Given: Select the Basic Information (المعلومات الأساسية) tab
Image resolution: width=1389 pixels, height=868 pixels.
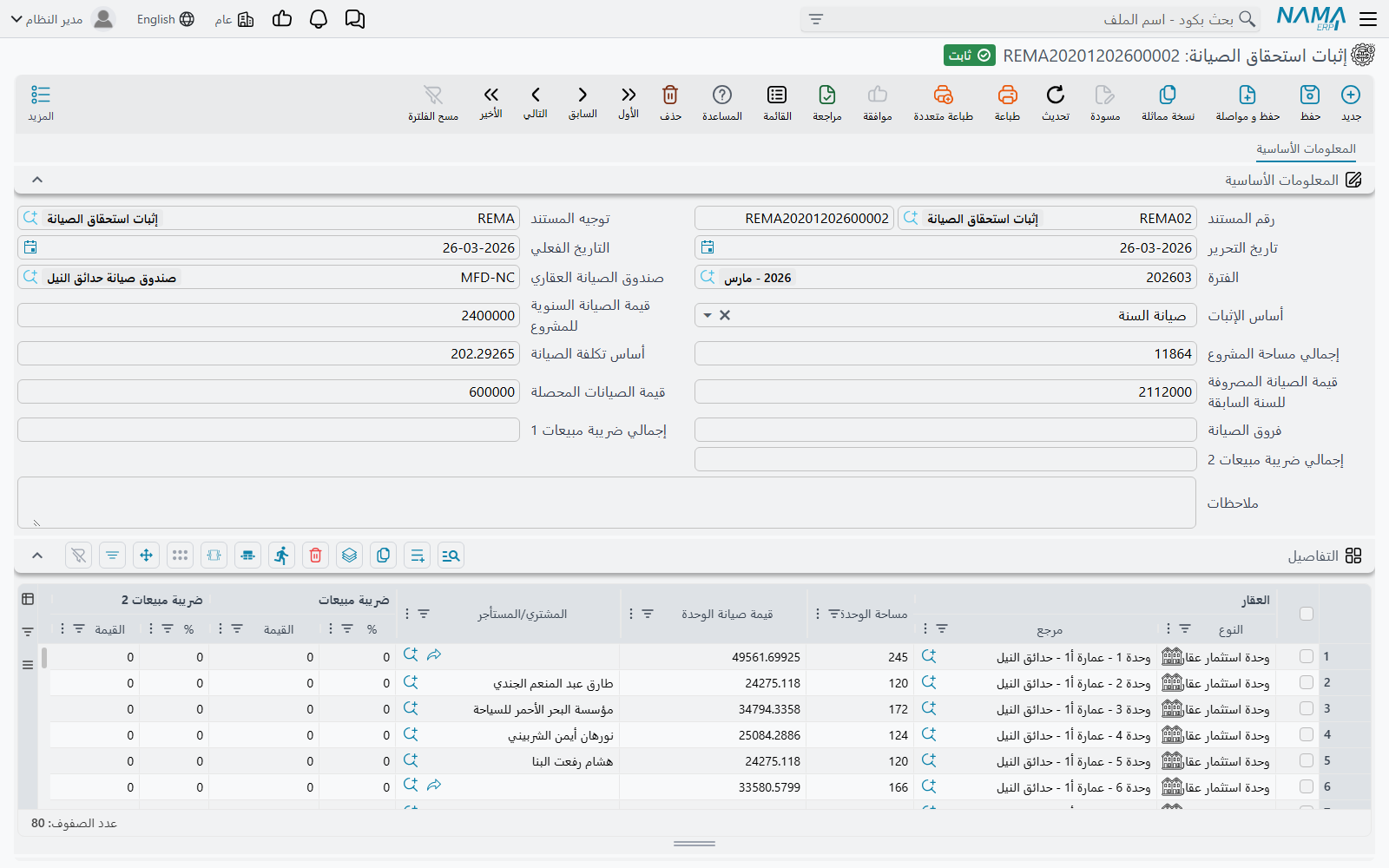Looking at the screenshot, I should 1306,149.
